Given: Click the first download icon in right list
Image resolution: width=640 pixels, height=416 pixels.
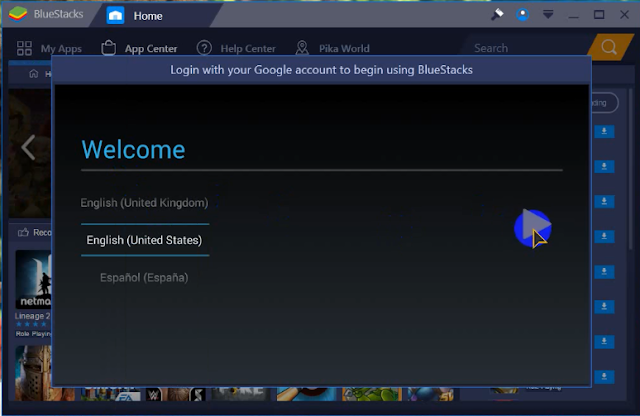Looking at the screenshot, I should tap(604, 131).
